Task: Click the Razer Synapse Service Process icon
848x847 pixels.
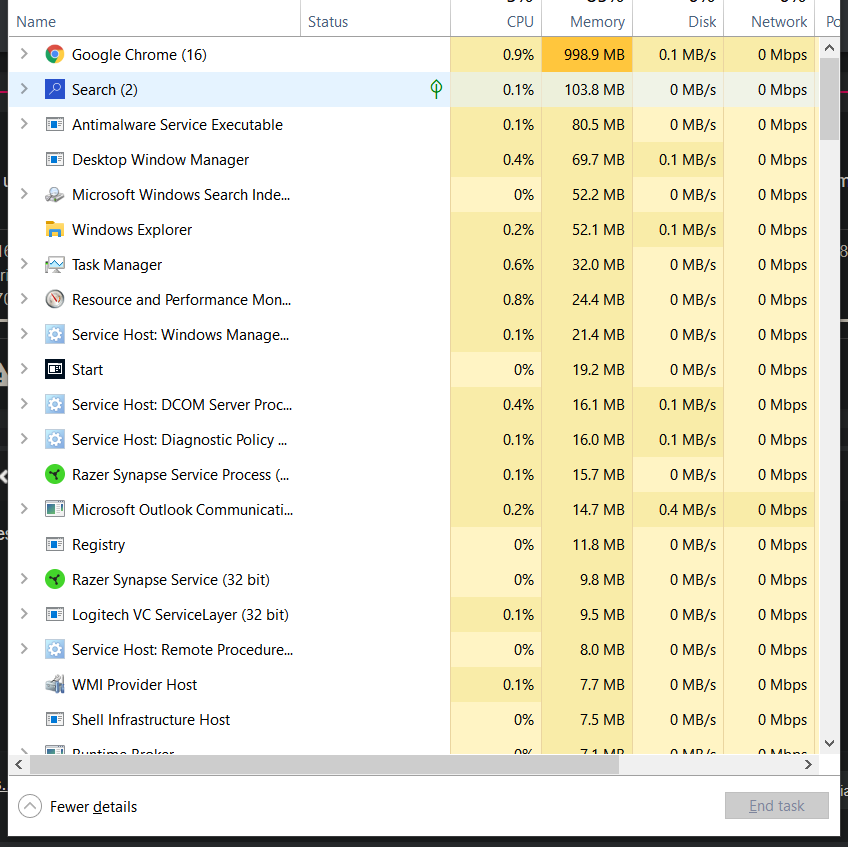Action: pos(55,474)
